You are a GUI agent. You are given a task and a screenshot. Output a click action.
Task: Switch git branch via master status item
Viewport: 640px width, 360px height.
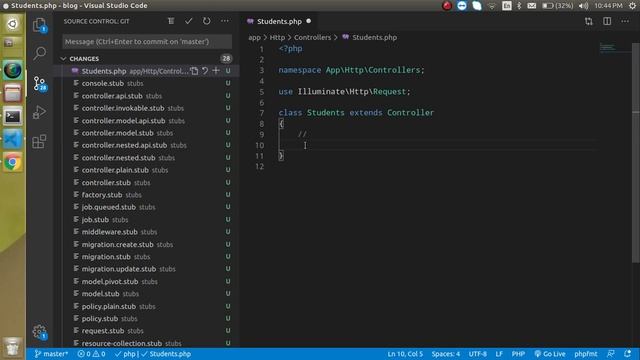(x=51, y=354)
